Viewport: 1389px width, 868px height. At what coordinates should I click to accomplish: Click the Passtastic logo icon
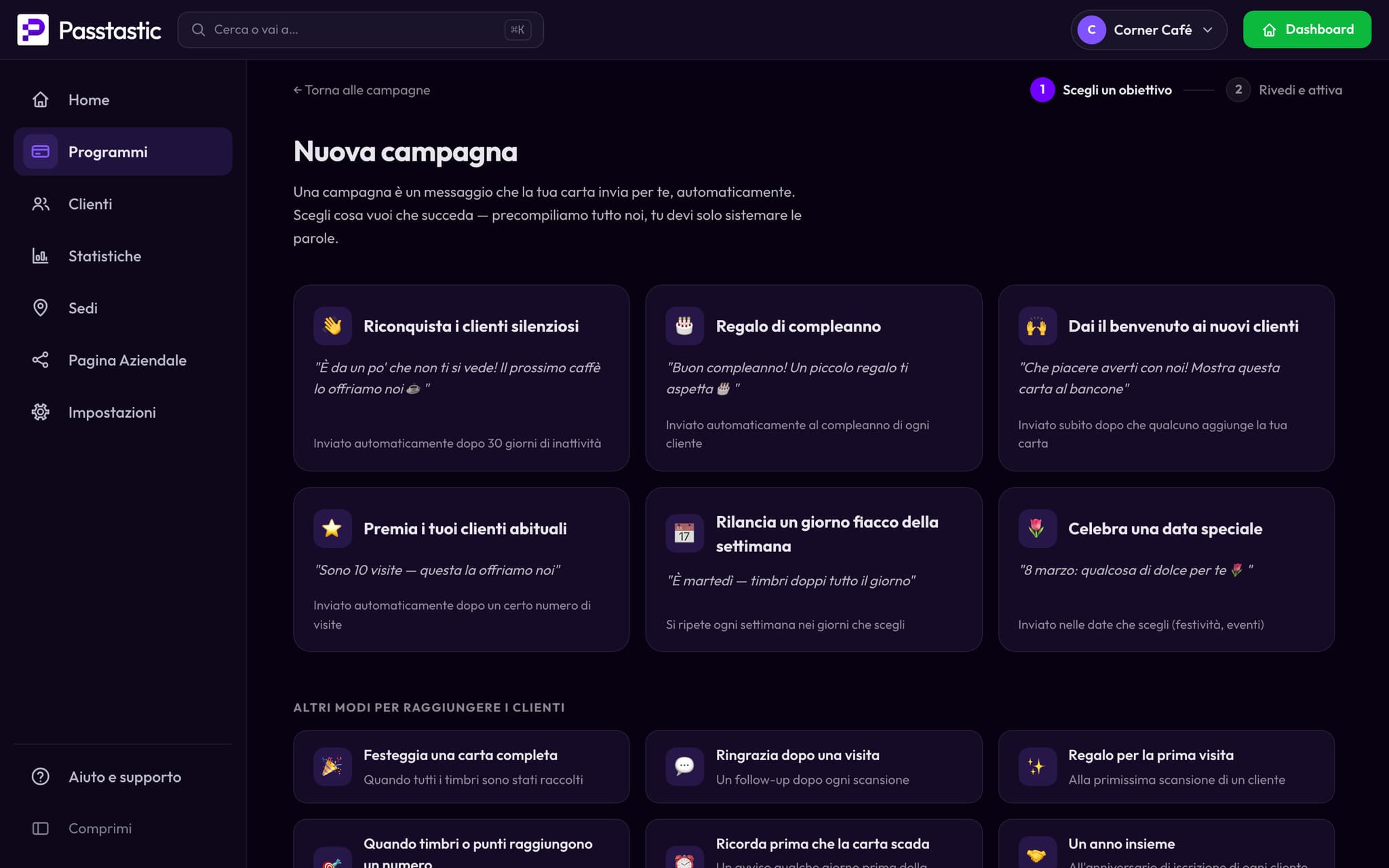pyautogui.click(x=33, y=30)
